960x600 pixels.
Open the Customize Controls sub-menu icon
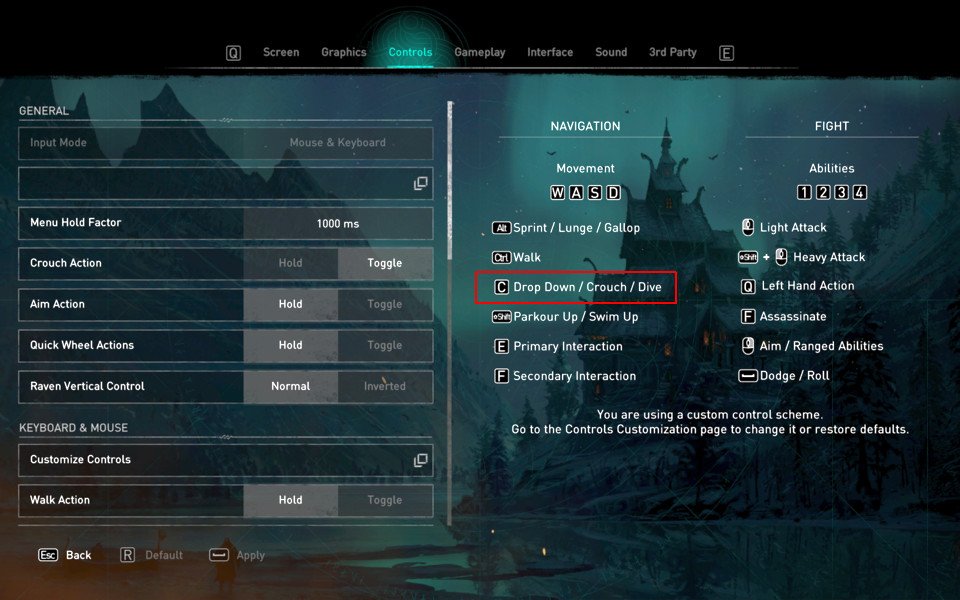[x=421, y=460]
